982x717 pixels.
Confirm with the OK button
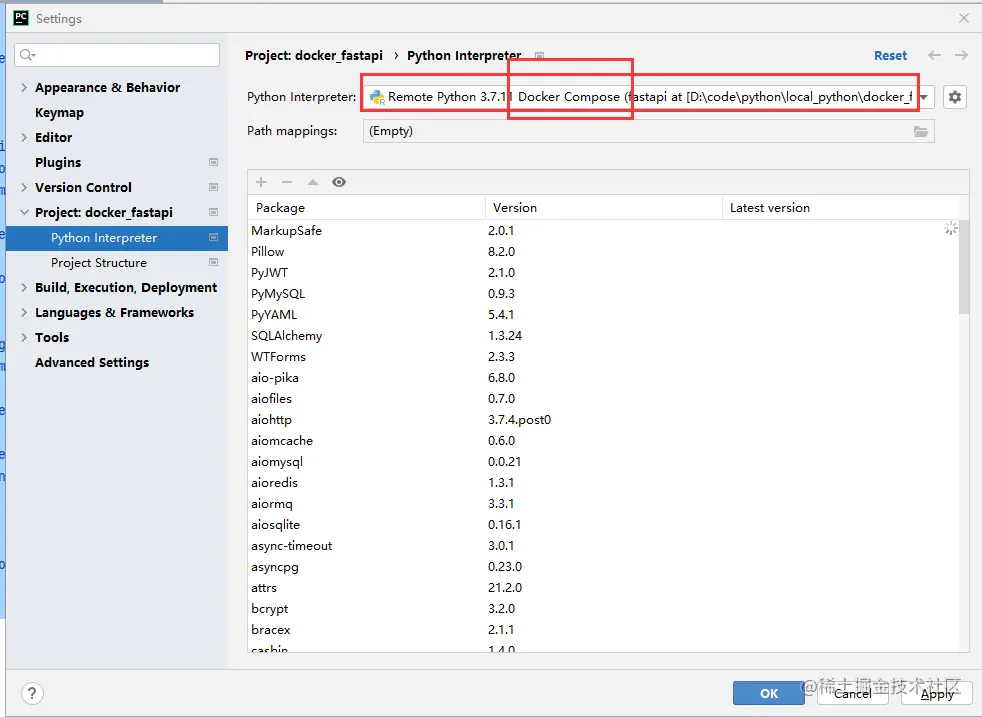click(768, 693)
